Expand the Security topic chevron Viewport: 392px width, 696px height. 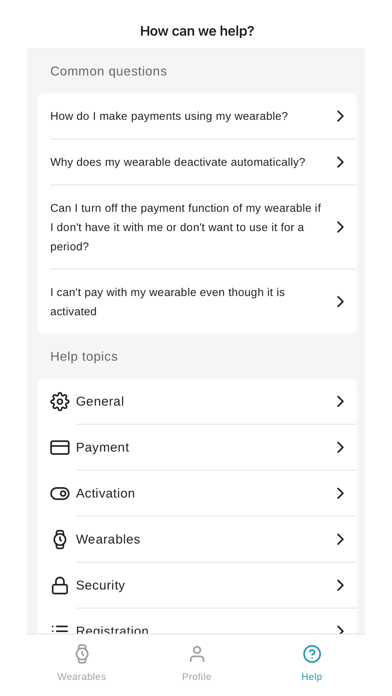(x=340, y=585)
